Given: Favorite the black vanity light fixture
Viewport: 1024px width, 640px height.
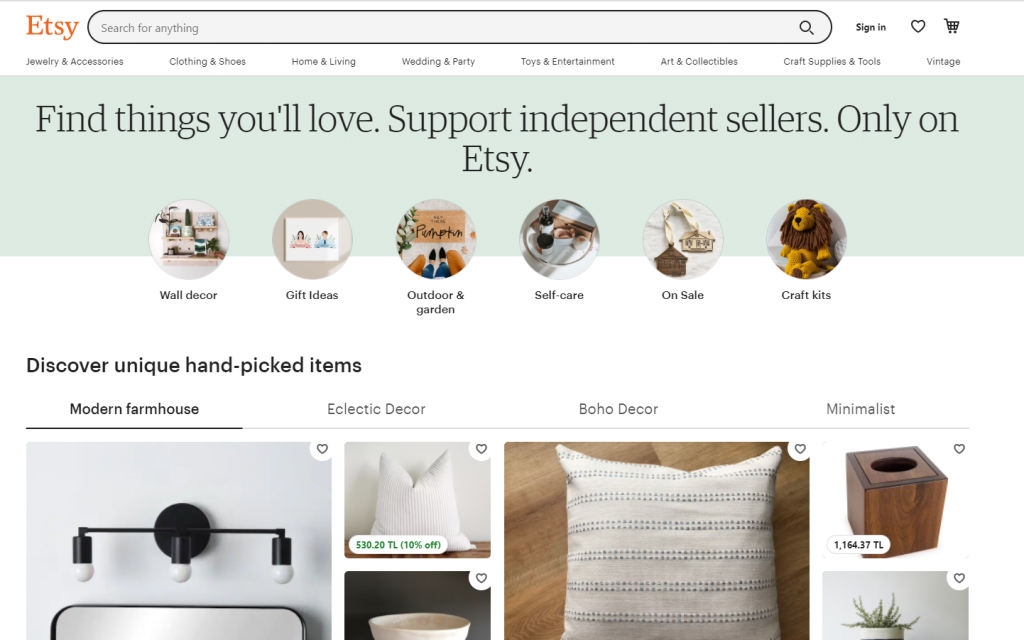Looking at the screenshot, I should (x=322, y=449).
